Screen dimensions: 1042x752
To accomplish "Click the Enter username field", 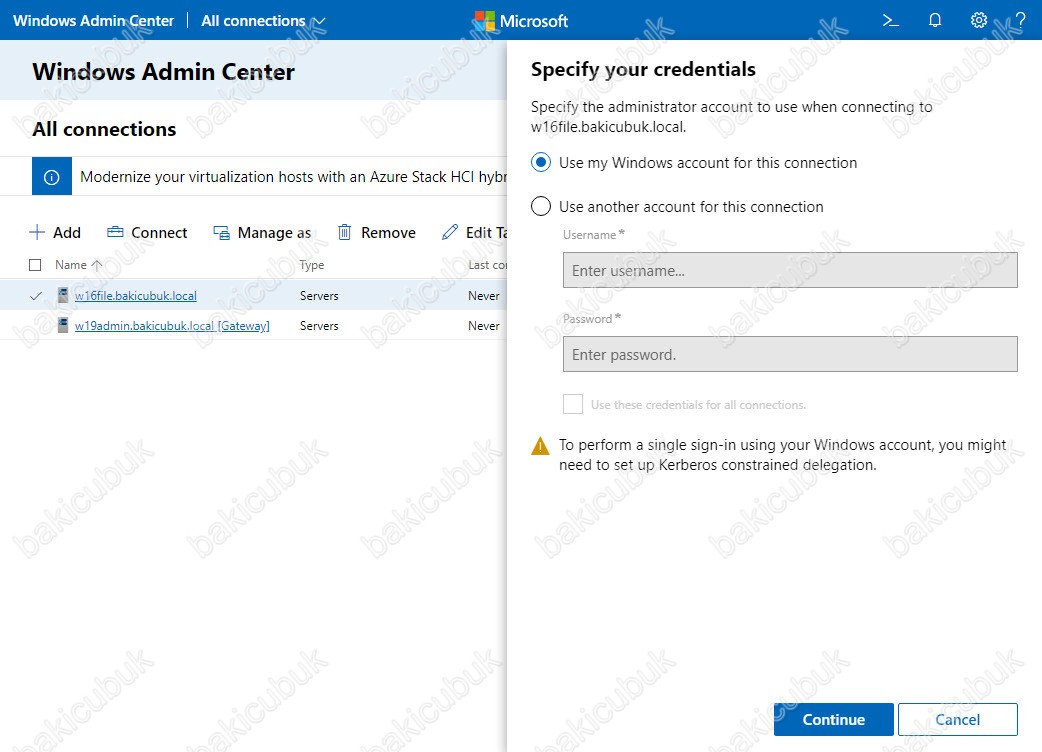I will [790, 270].
